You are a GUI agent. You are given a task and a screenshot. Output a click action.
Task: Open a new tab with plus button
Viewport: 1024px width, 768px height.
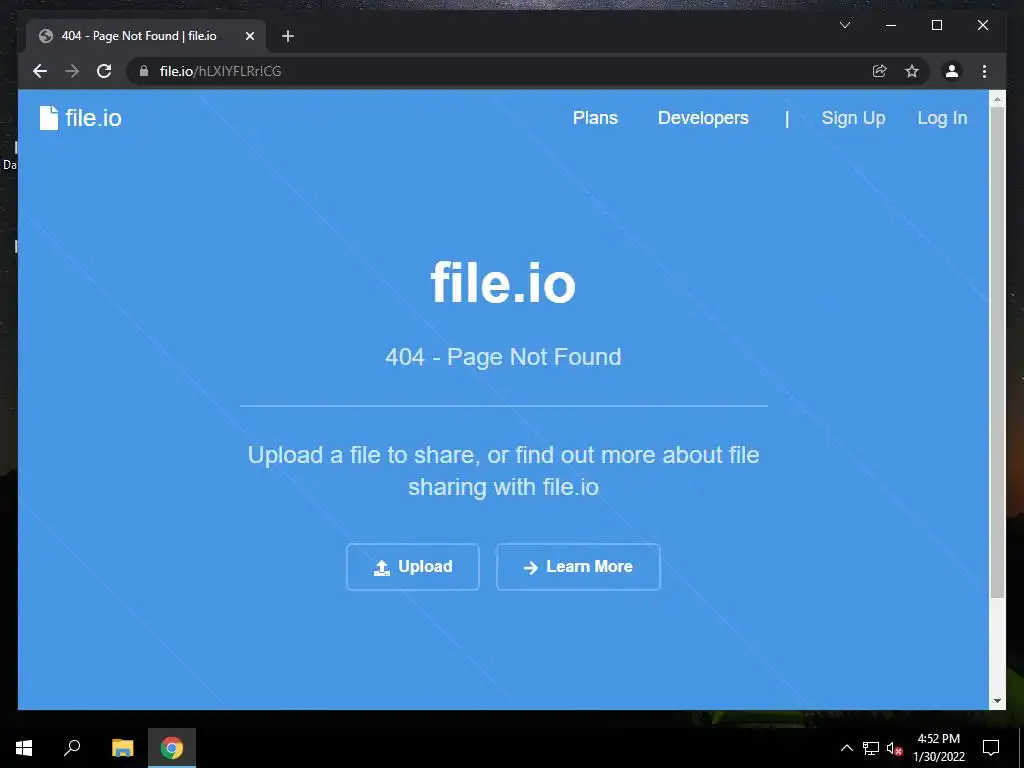(x=288, y=36)
